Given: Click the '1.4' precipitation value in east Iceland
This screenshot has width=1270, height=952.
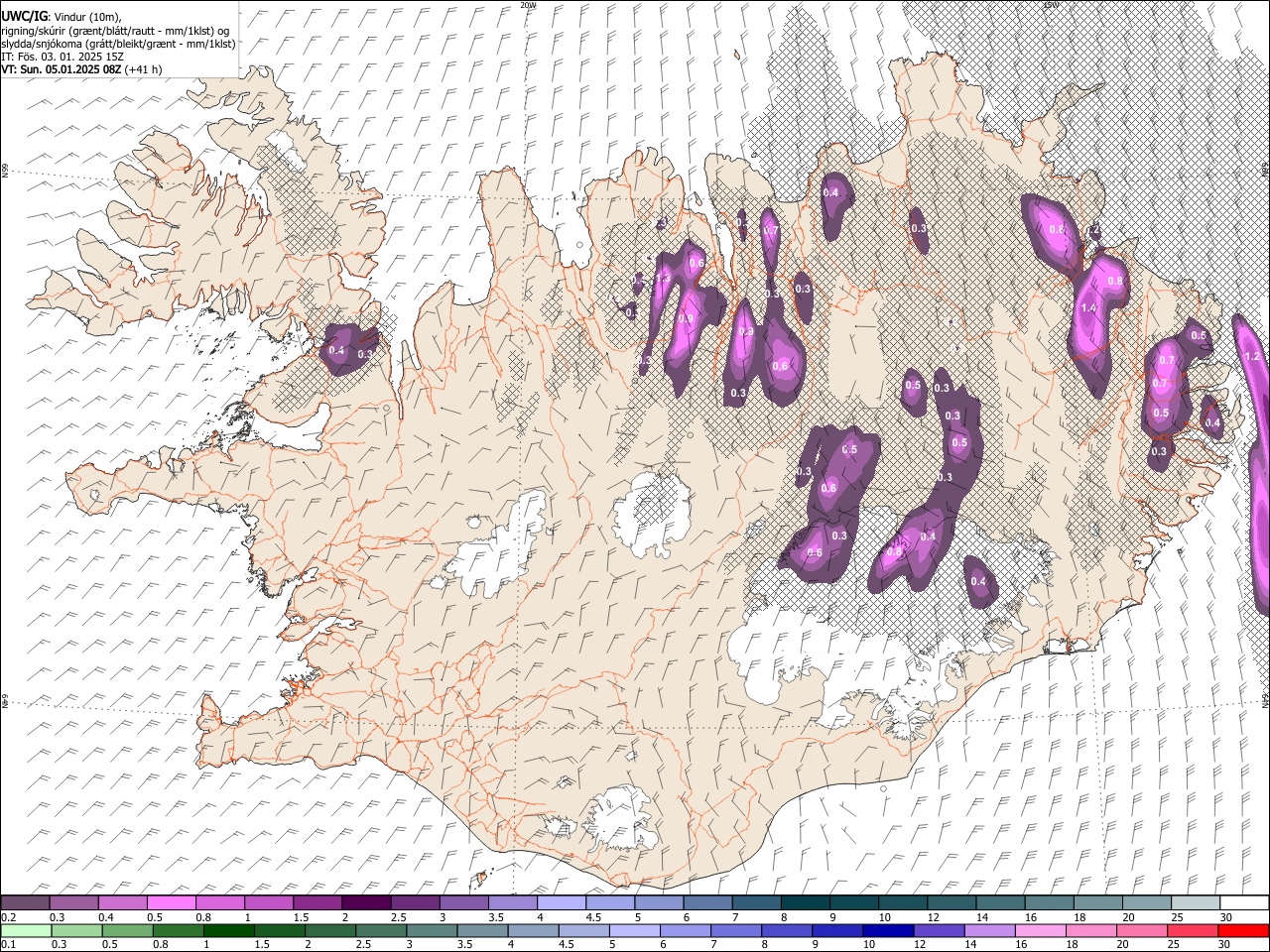Looking at the screenshot, I should coord(1088,308).
